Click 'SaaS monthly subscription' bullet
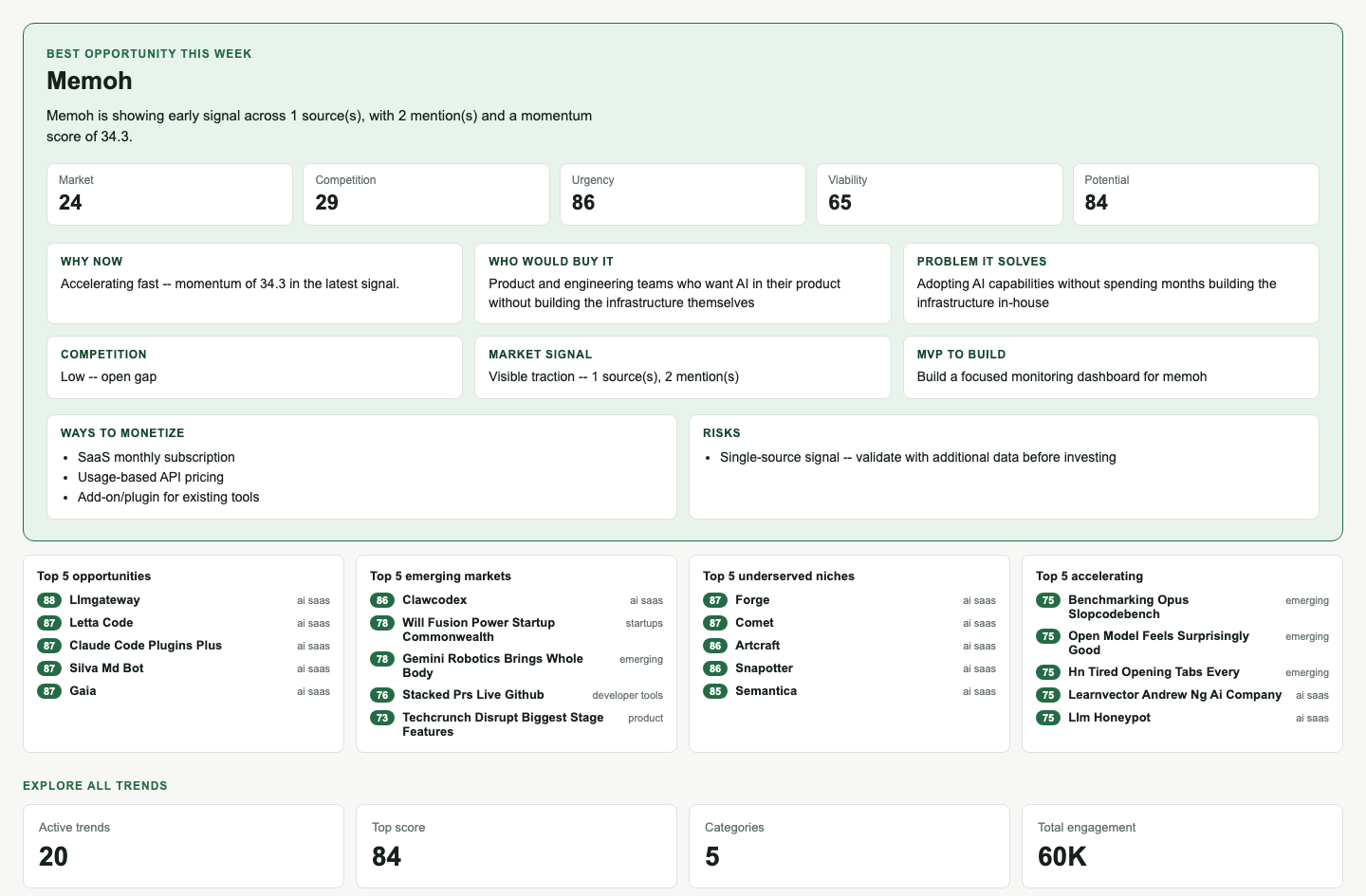The image size is (1366, 896). [157, 457]
